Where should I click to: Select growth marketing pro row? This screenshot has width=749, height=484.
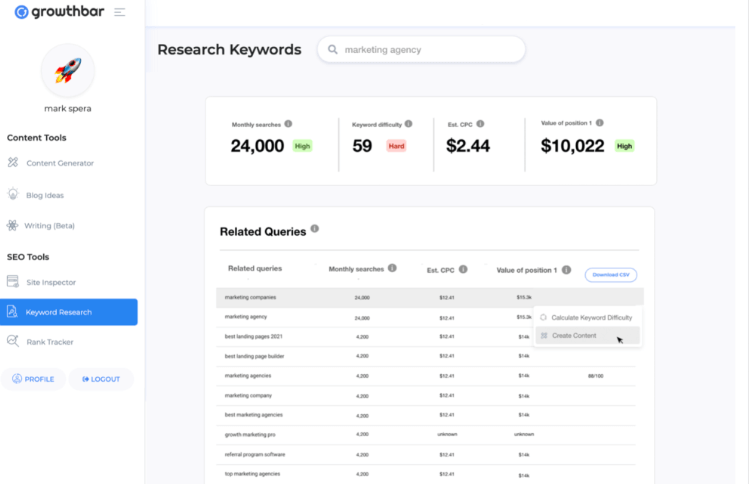(426, 435)
